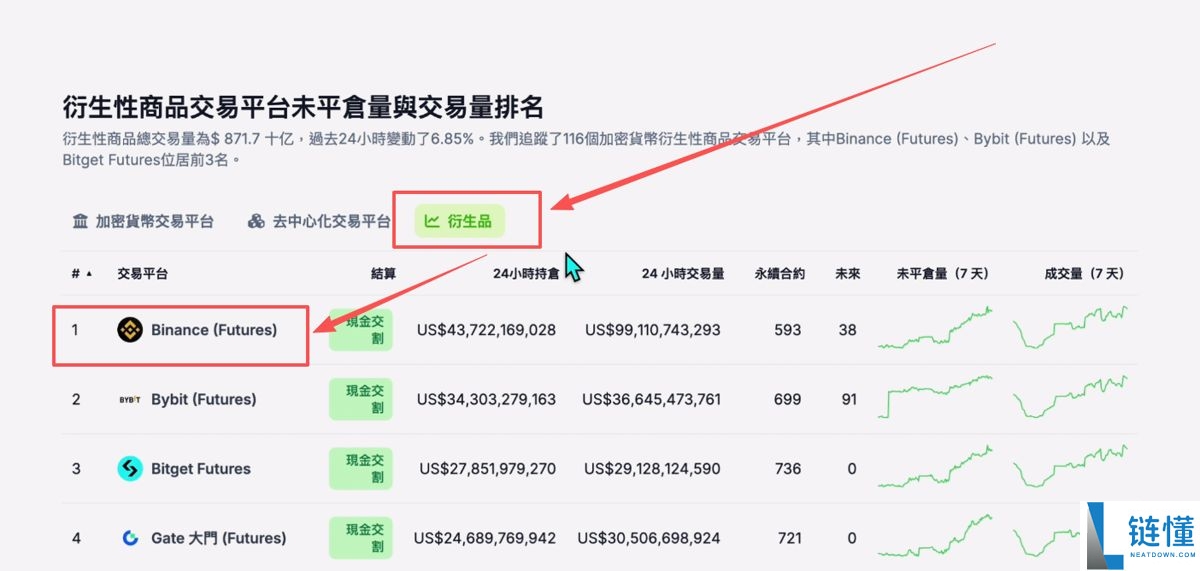Click Bybit volume 7-day sparkline

point(1071,397)
